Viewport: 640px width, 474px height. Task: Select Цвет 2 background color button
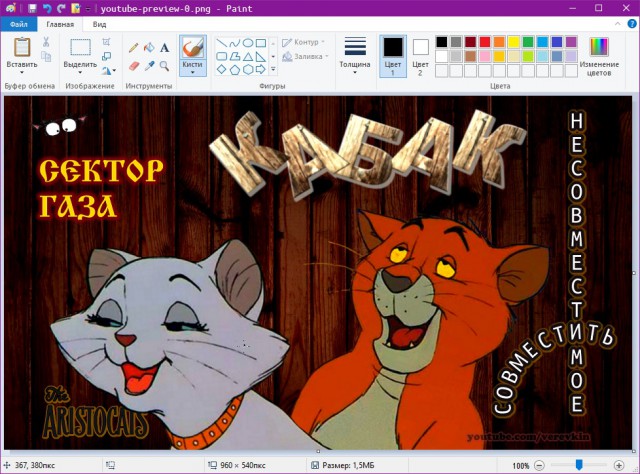pyautogui.click(x=420, y=56)
